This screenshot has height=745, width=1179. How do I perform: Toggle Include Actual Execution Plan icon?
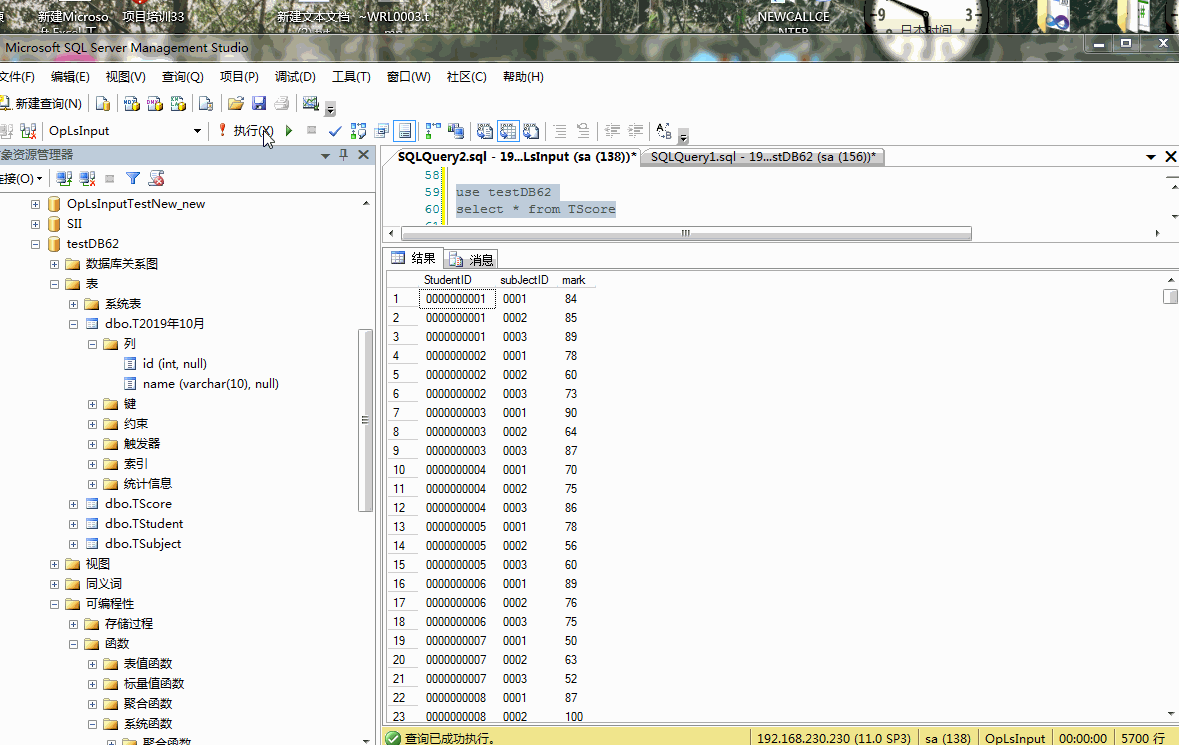tap(433, 131)
